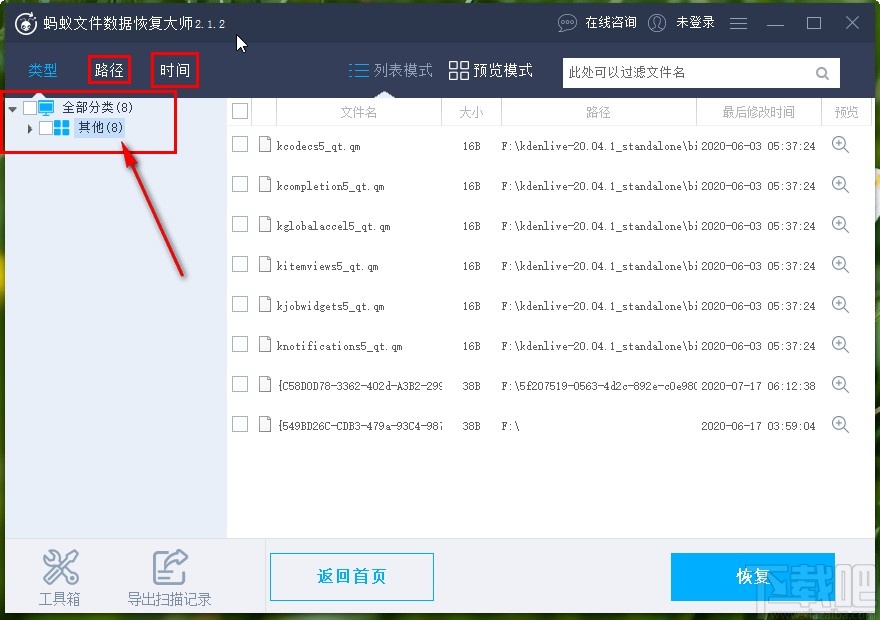Screen dimensions: 880x620
Task: Open the toolbox wrench icon
Action: (x=60, y=567)
